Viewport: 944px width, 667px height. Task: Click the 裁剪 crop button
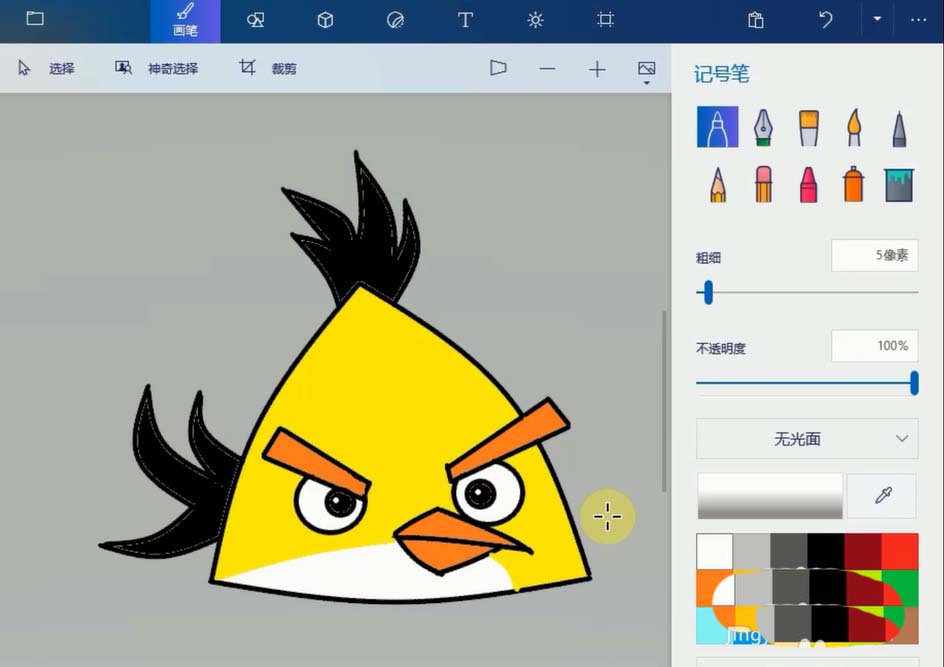(x=267, y=68)
